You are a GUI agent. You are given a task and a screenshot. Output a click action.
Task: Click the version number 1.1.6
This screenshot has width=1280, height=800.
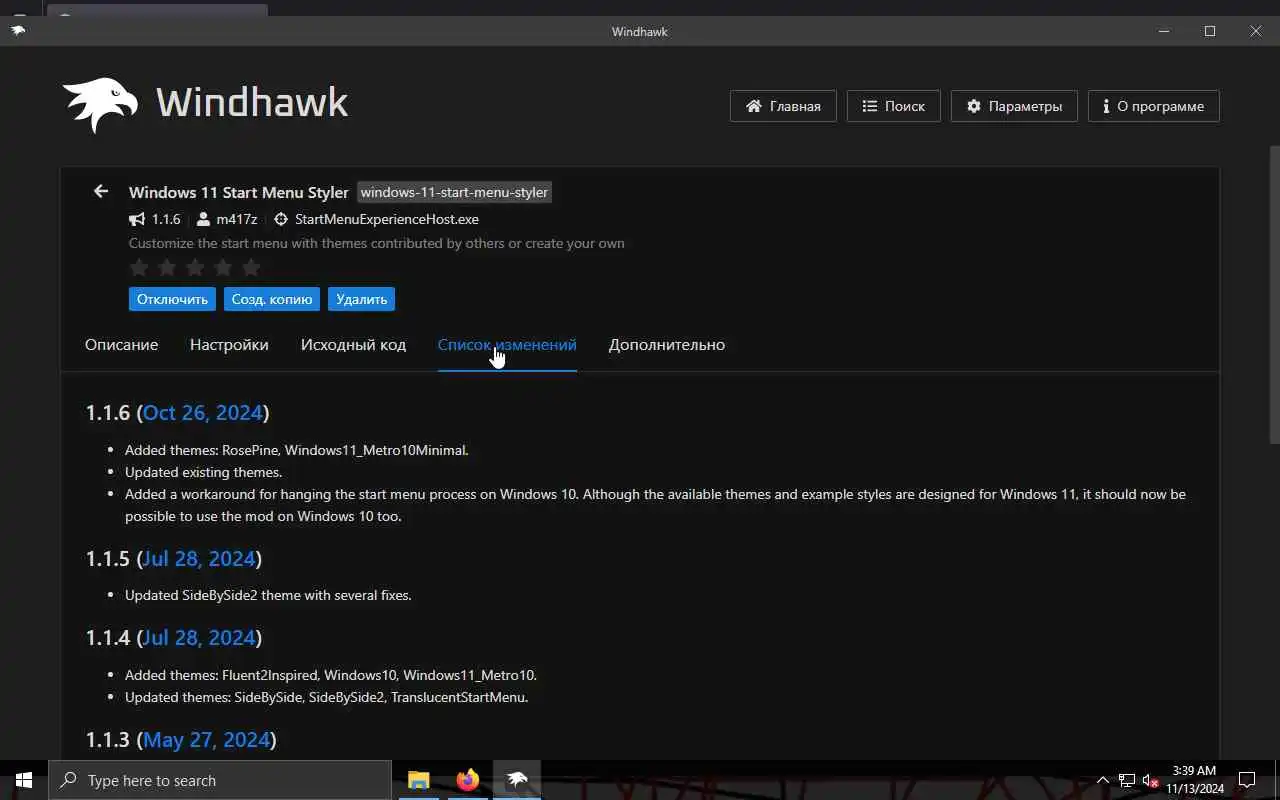point(166,219)
